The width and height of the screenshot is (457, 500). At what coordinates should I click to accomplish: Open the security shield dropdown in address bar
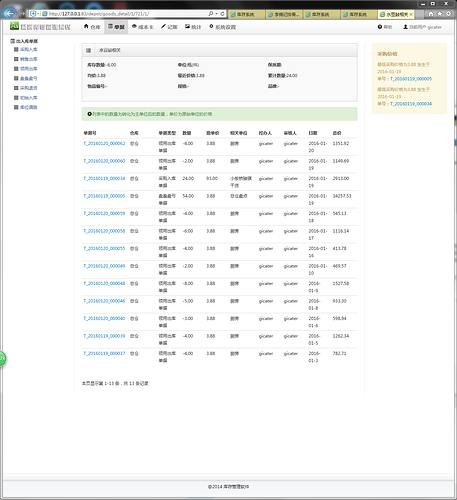pyautogui.click(x=34, y=14)
